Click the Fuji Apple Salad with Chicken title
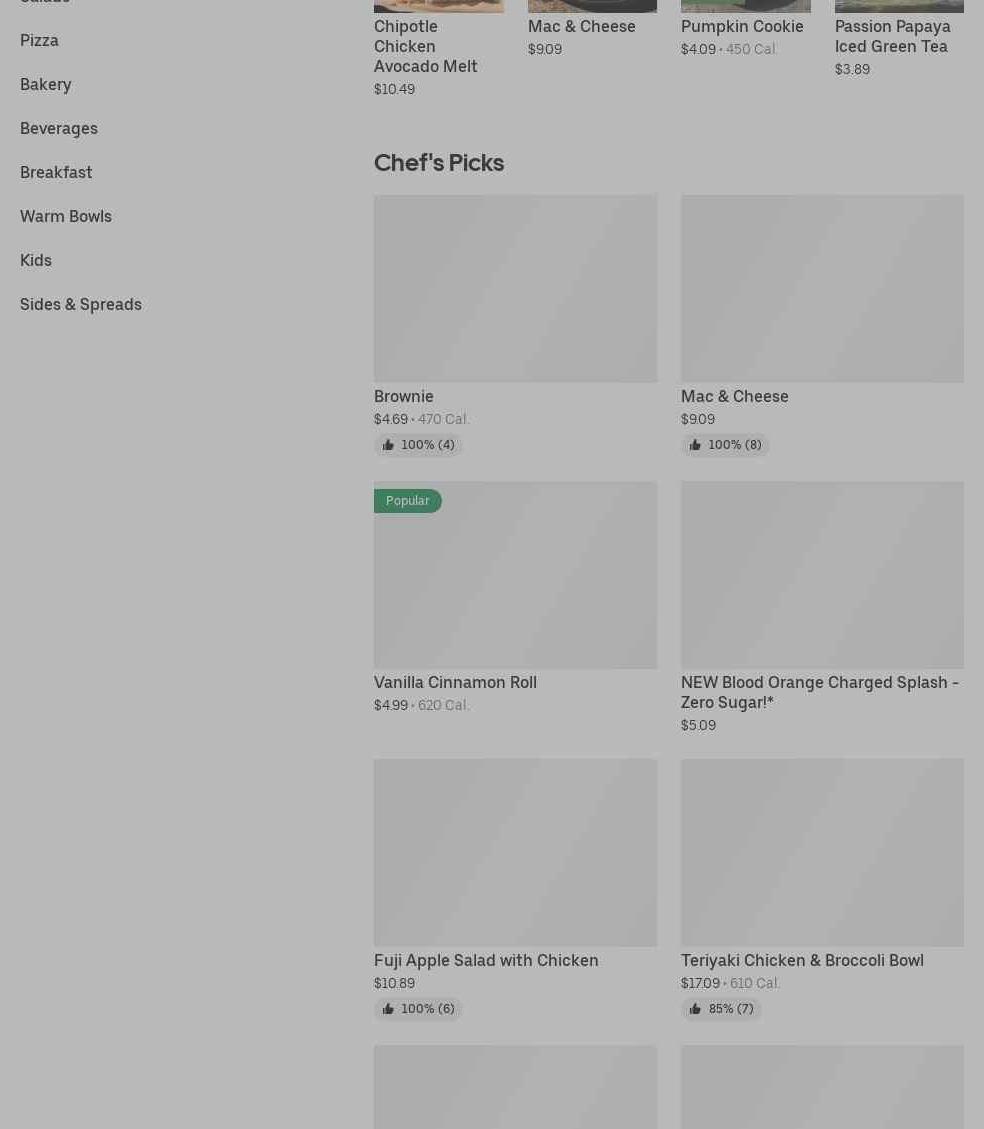The height and width of the screenshot is (1129, 984). coord(486,960)
